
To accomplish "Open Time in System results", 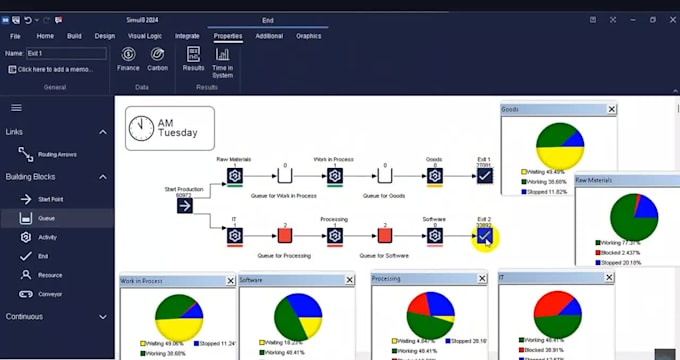I will 222,63.
